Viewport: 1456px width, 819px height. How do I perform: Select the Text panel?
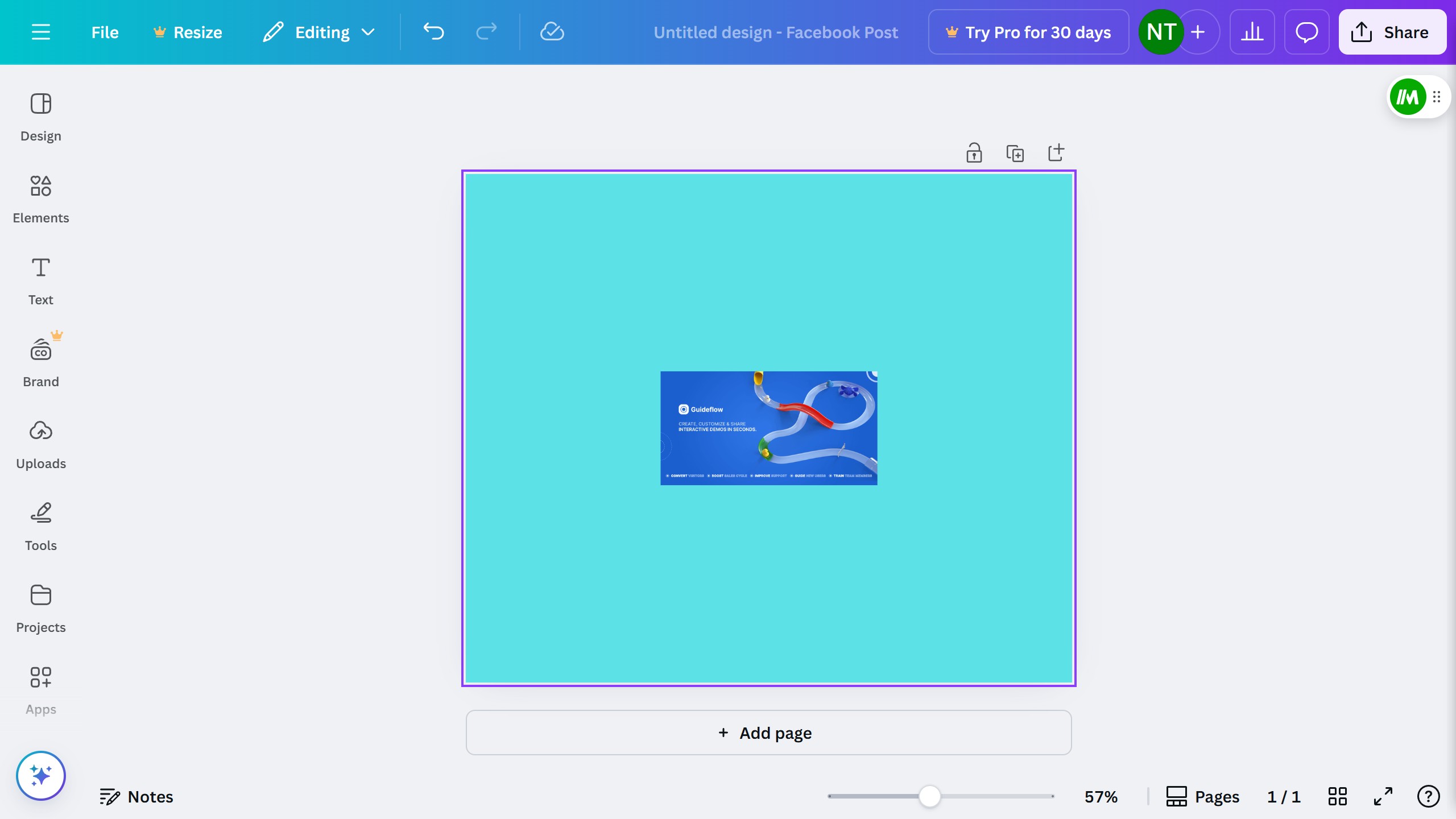(x=40, y=280)
